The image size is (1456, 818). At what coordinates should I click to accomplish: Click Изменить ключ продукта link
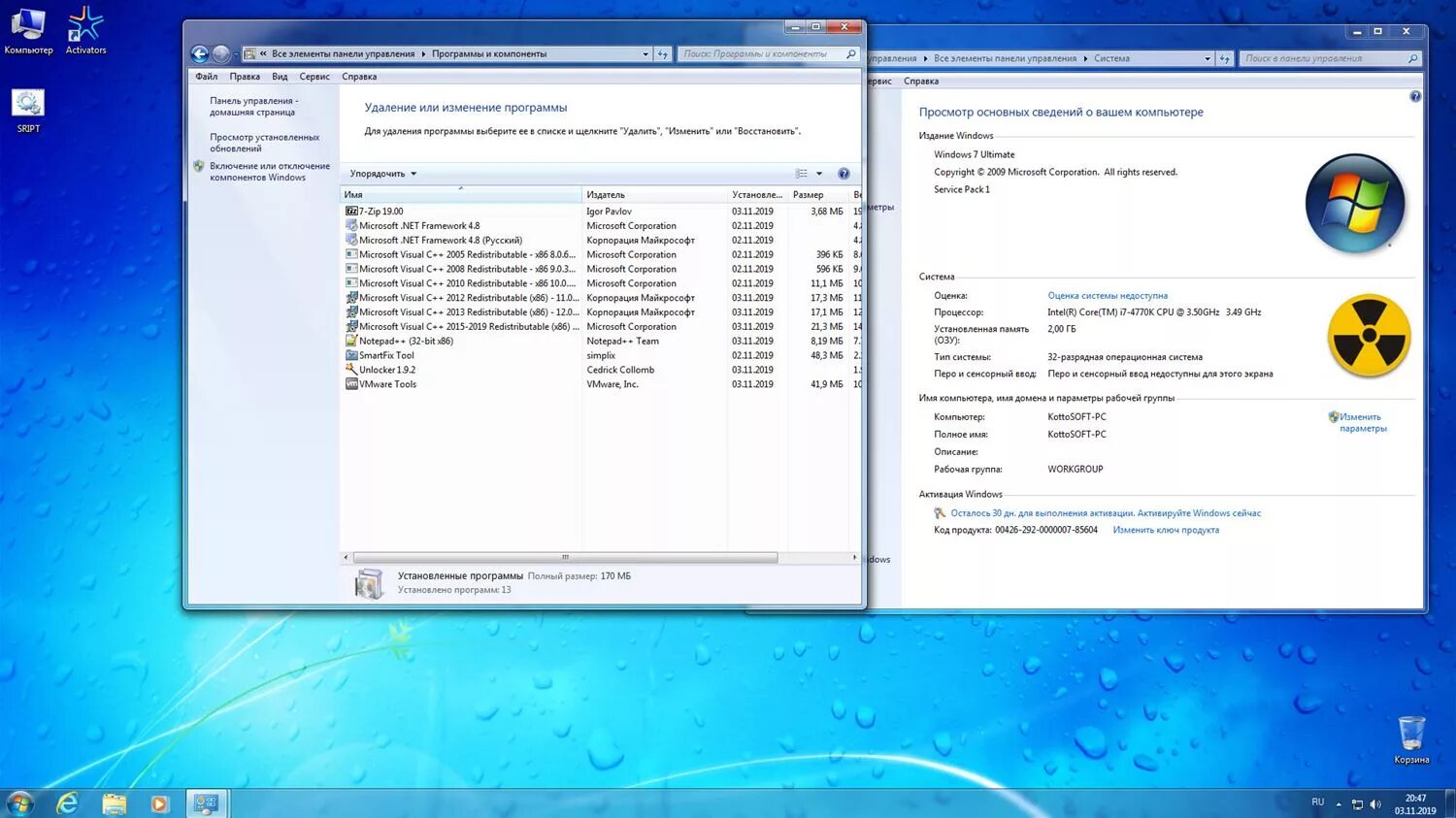1166,530
